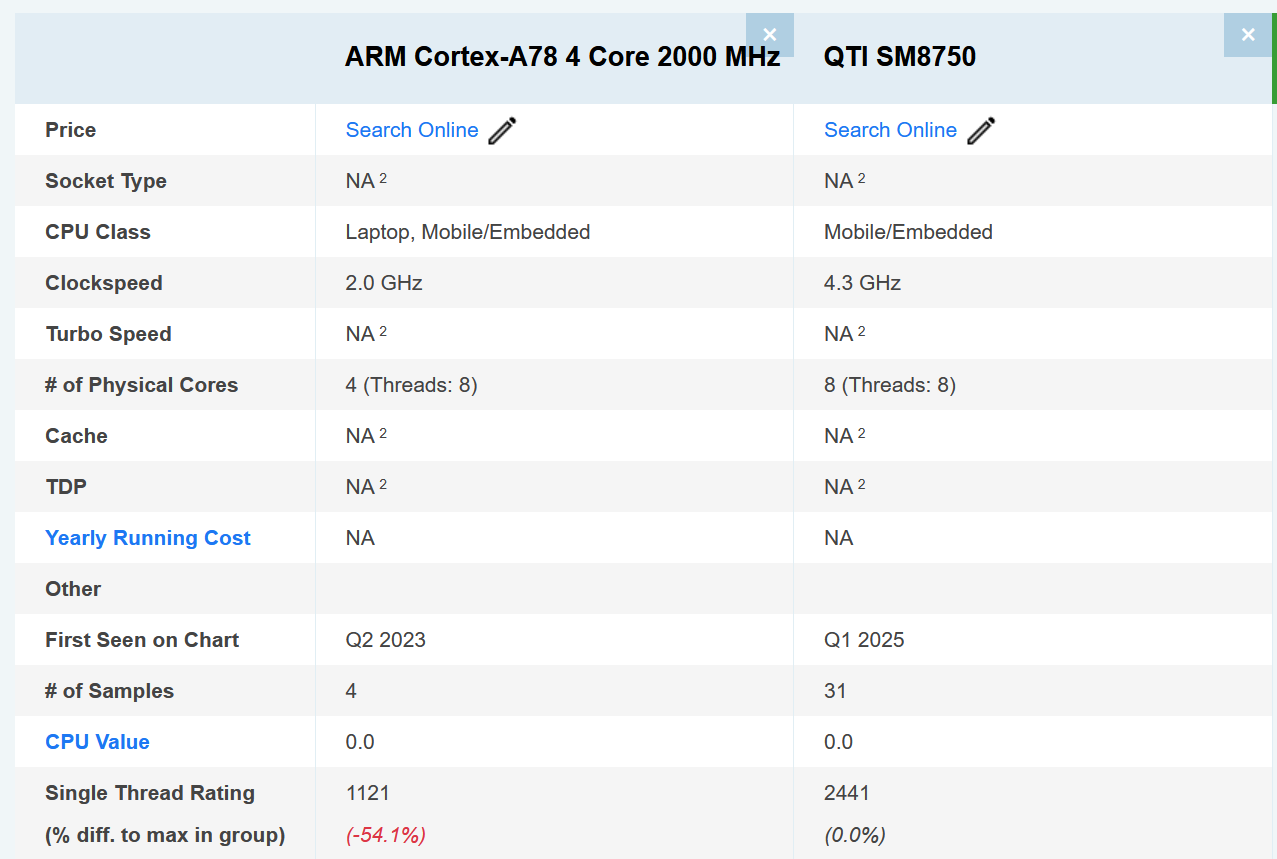This screenshot has height=859, width=1277.
Task: Click the 1121 single thread rating
Action: click(368, 793)
